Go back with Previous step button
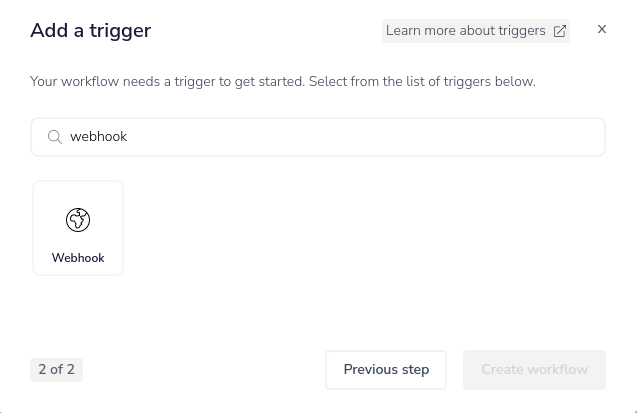This screenshot has width=637, height=413. 386,370
